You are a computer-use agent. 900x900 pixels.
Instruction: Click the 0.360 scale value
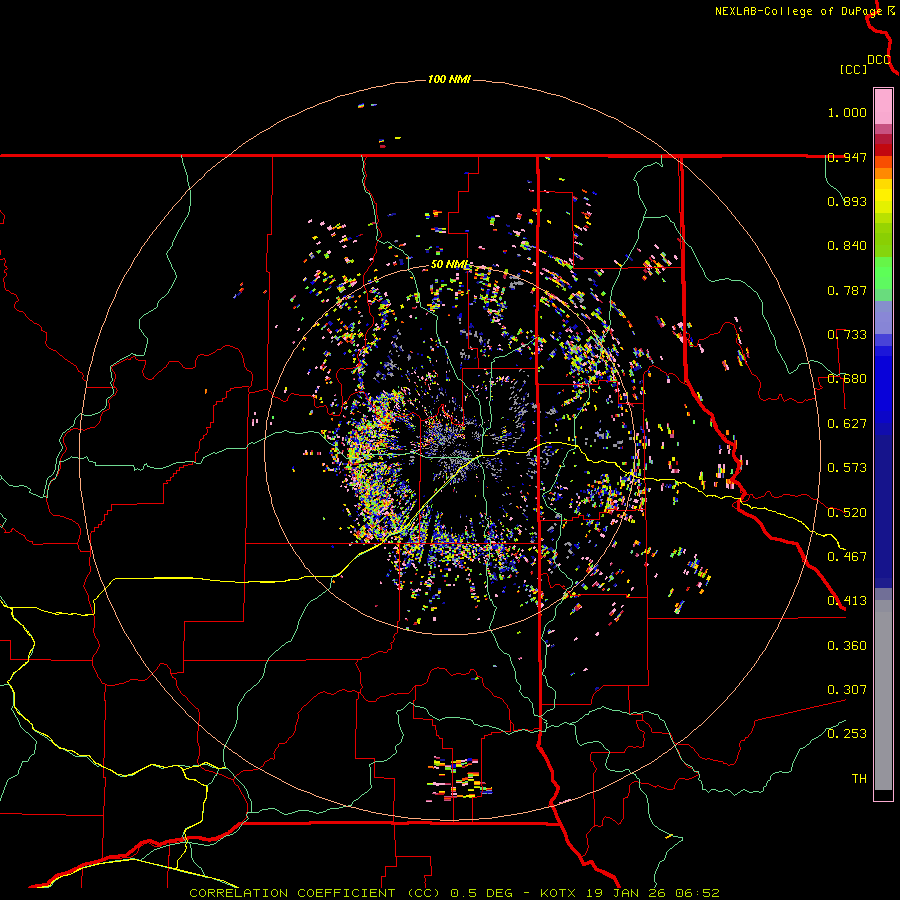pos(847,646)
